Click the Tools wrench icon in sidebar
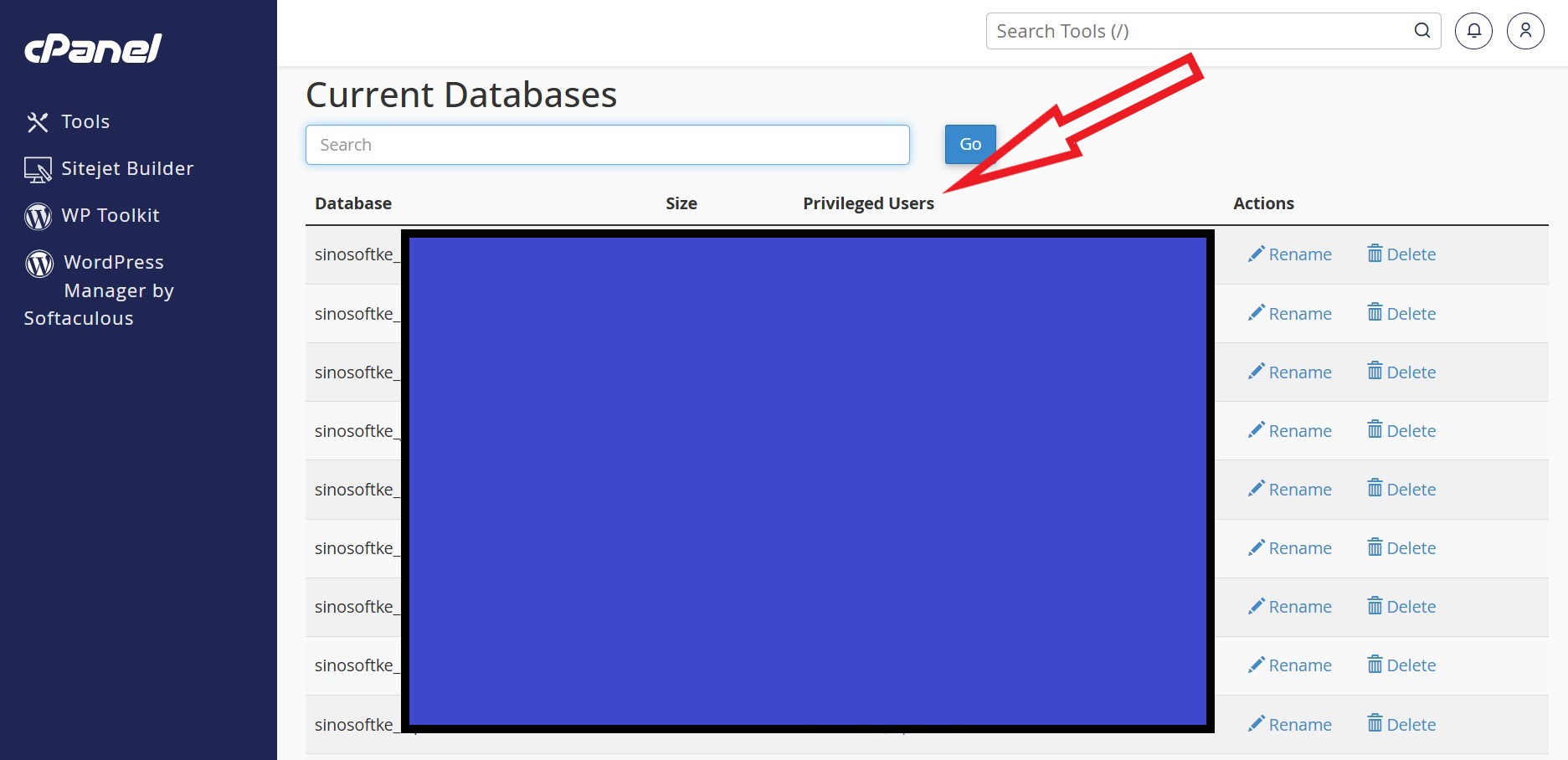The image size is (1568, 760). (38, 122)
